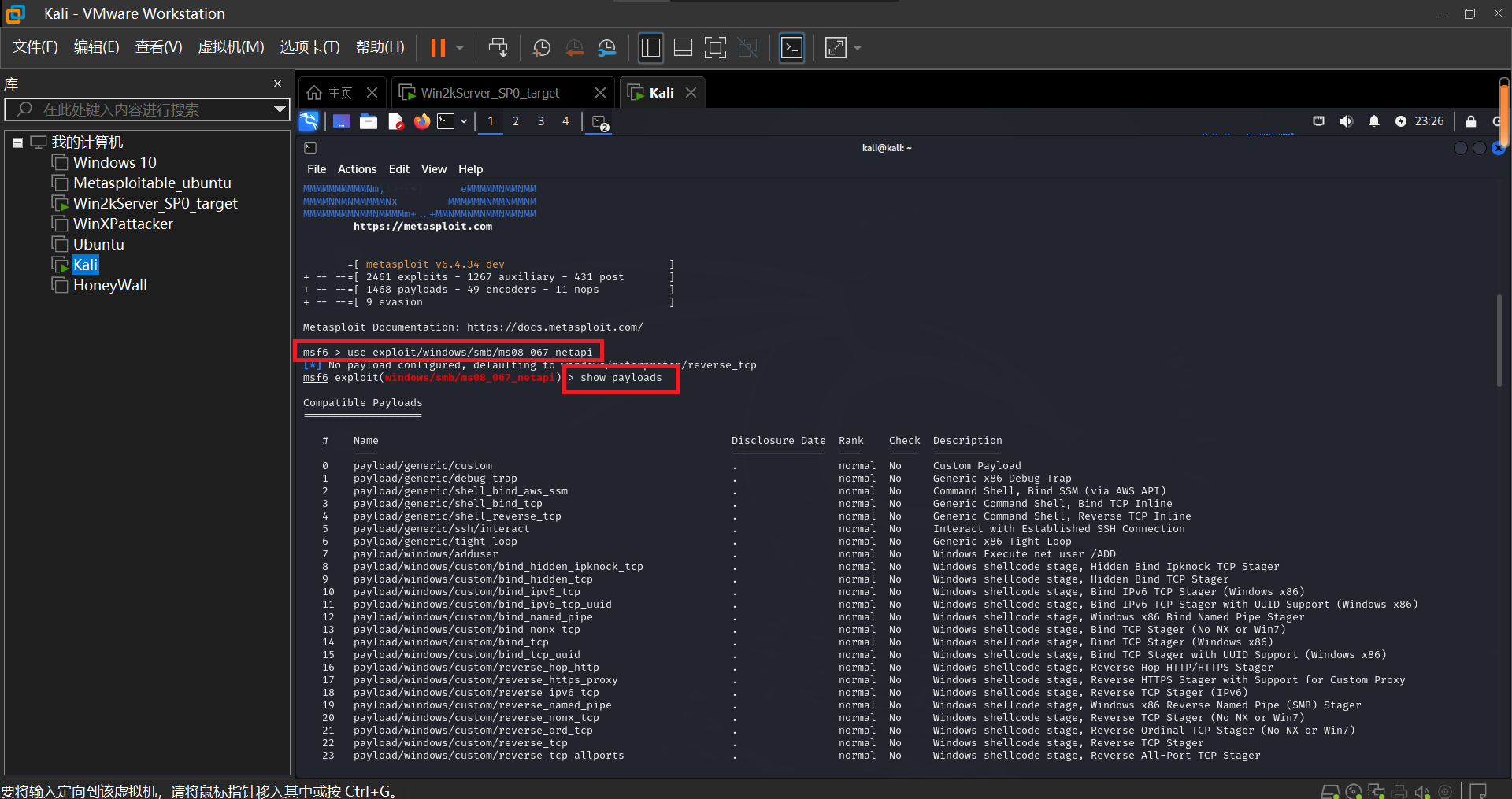Launch Firefox from the Kali panel
Viewport: 1512px width, 799px height.
point(422,121)
